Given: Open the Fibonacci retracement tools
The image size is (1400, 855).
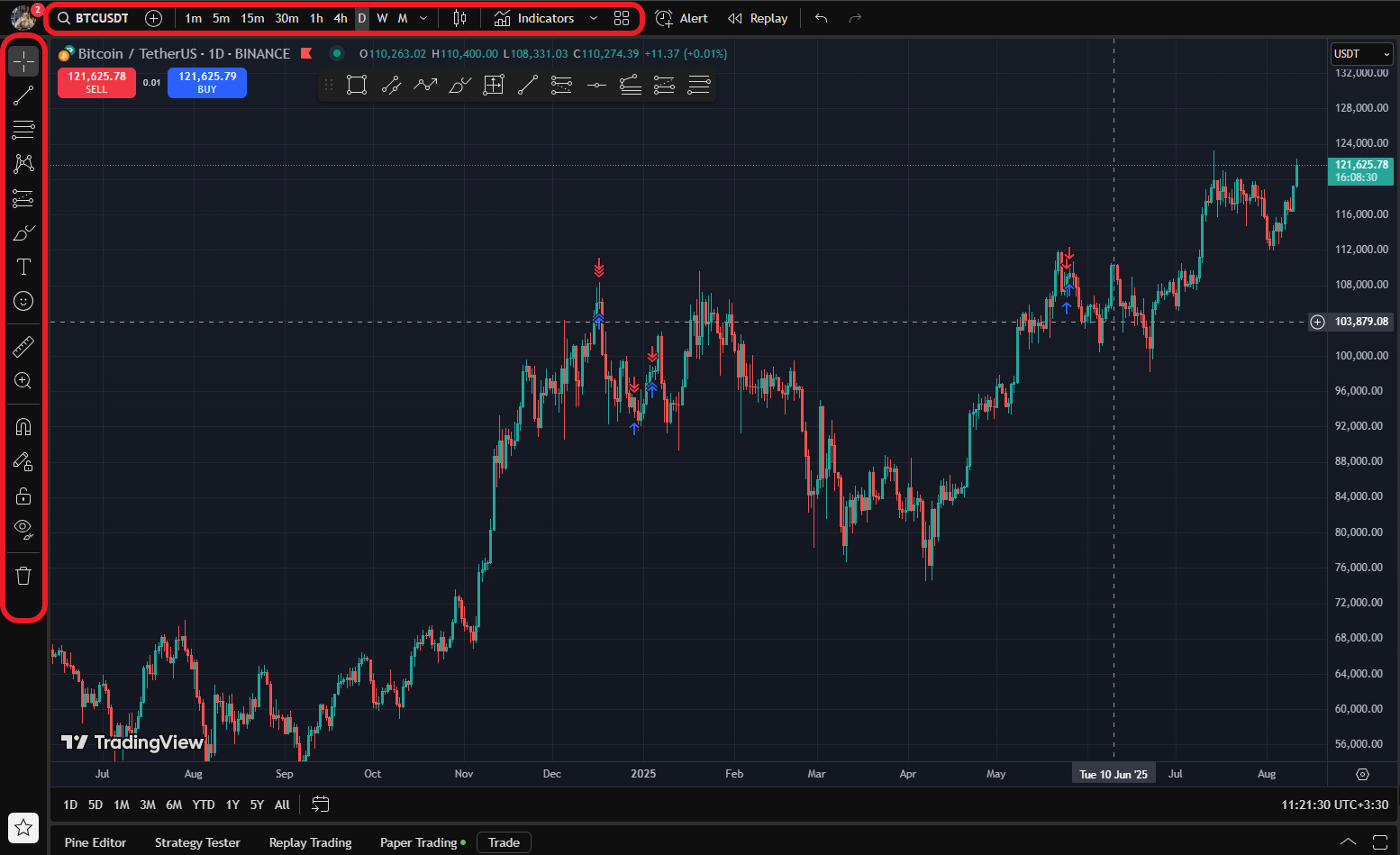Looking at the screenshot, I should click(23, 130).
